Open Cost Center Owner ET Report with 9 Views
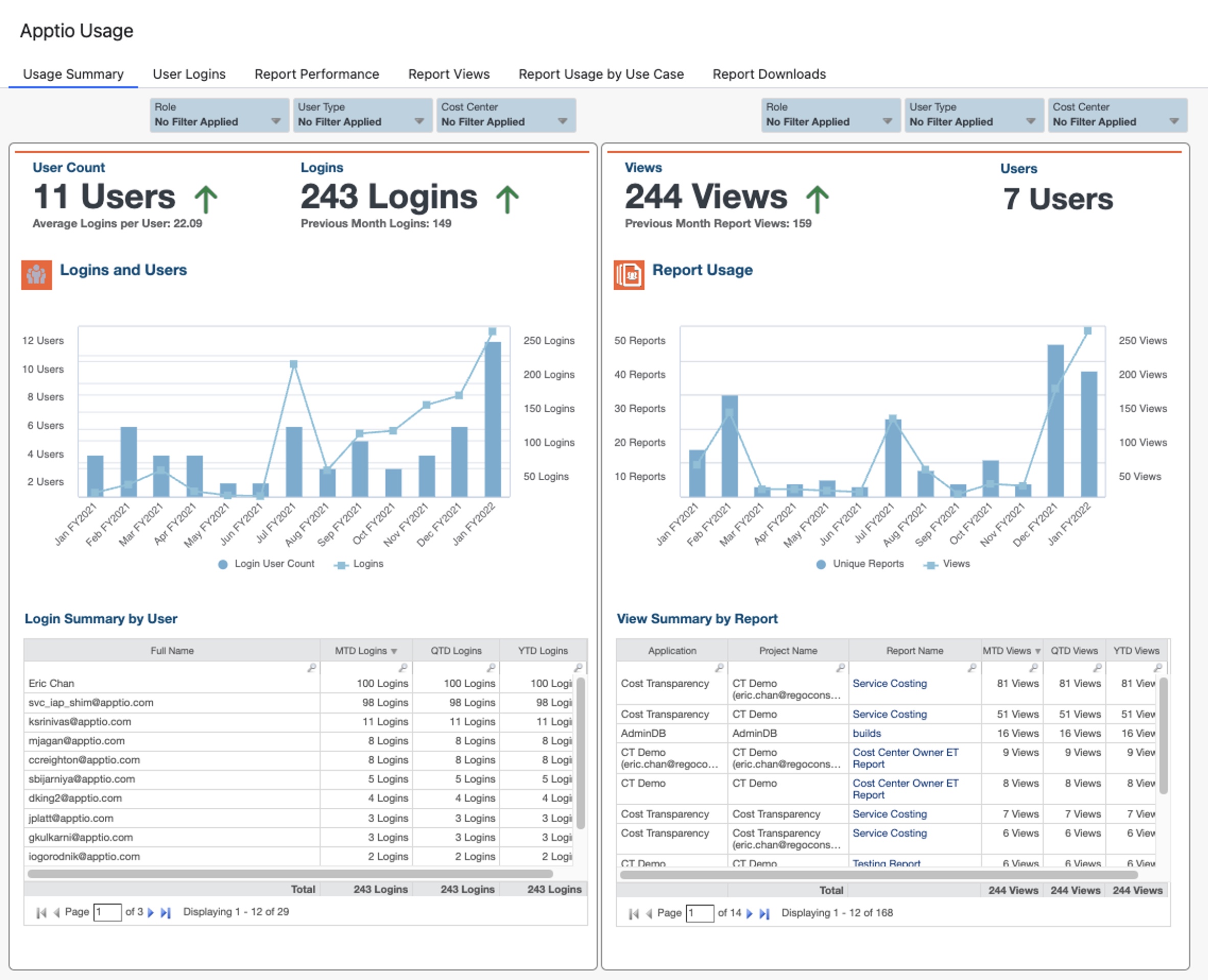This screenshot has width=1208, height=980. [x=905, y=758]
